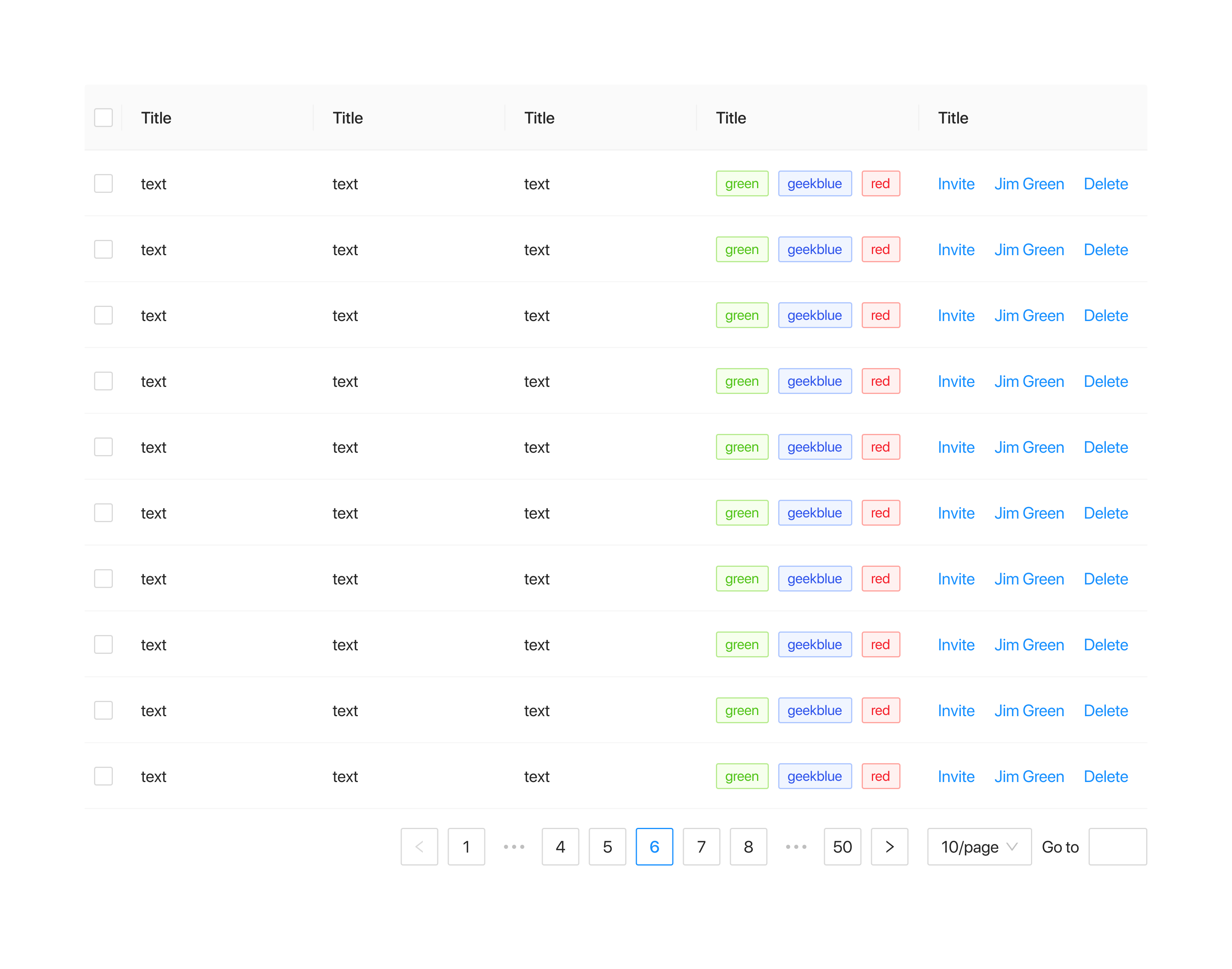Click Invite in the eighth row
Screen dimensions: 1232x969
[956, 644]
